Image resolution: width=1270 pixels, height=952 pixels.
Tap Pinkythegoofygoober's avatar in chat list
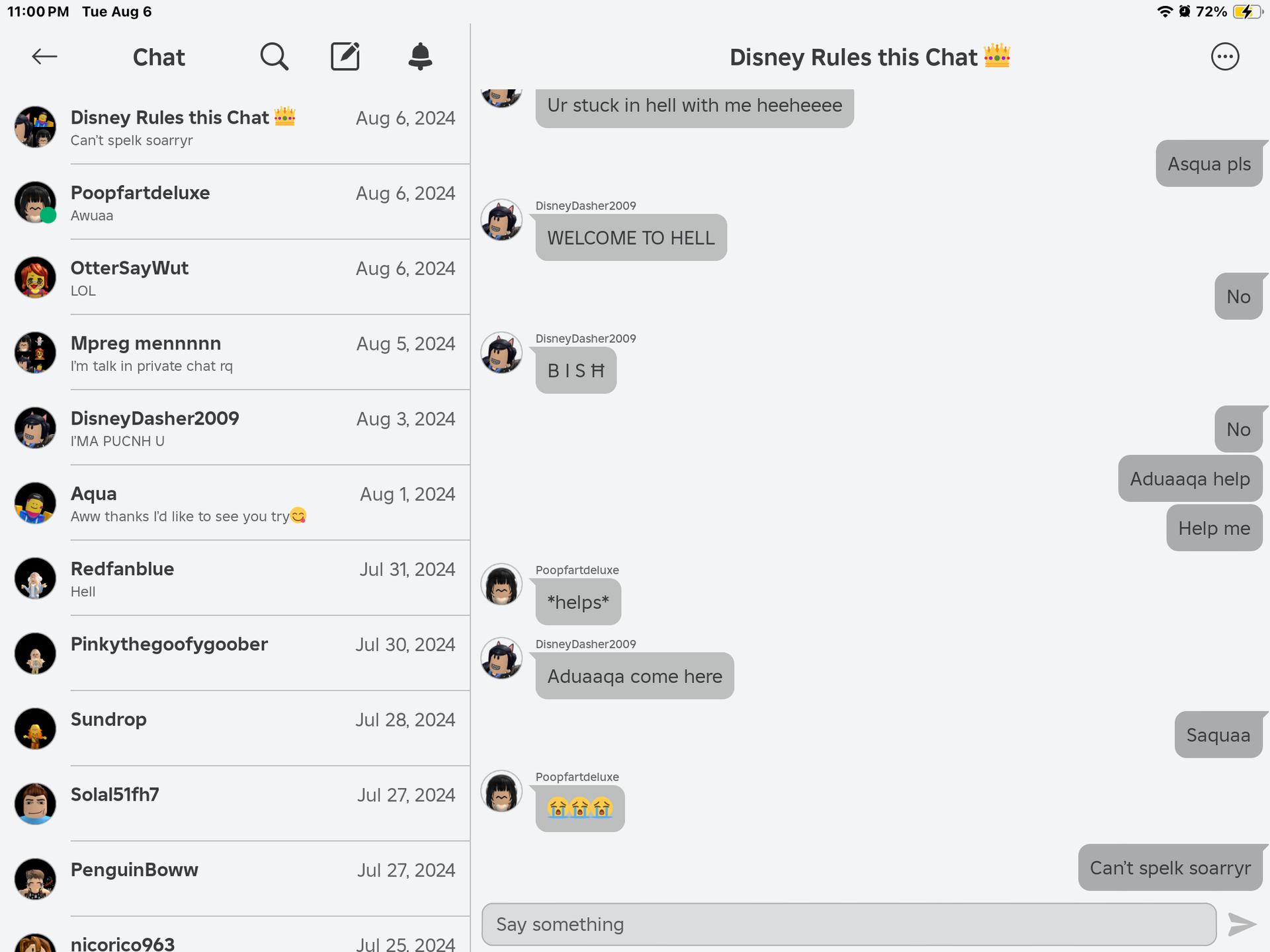pyautogui.click(x=35, y=653)
